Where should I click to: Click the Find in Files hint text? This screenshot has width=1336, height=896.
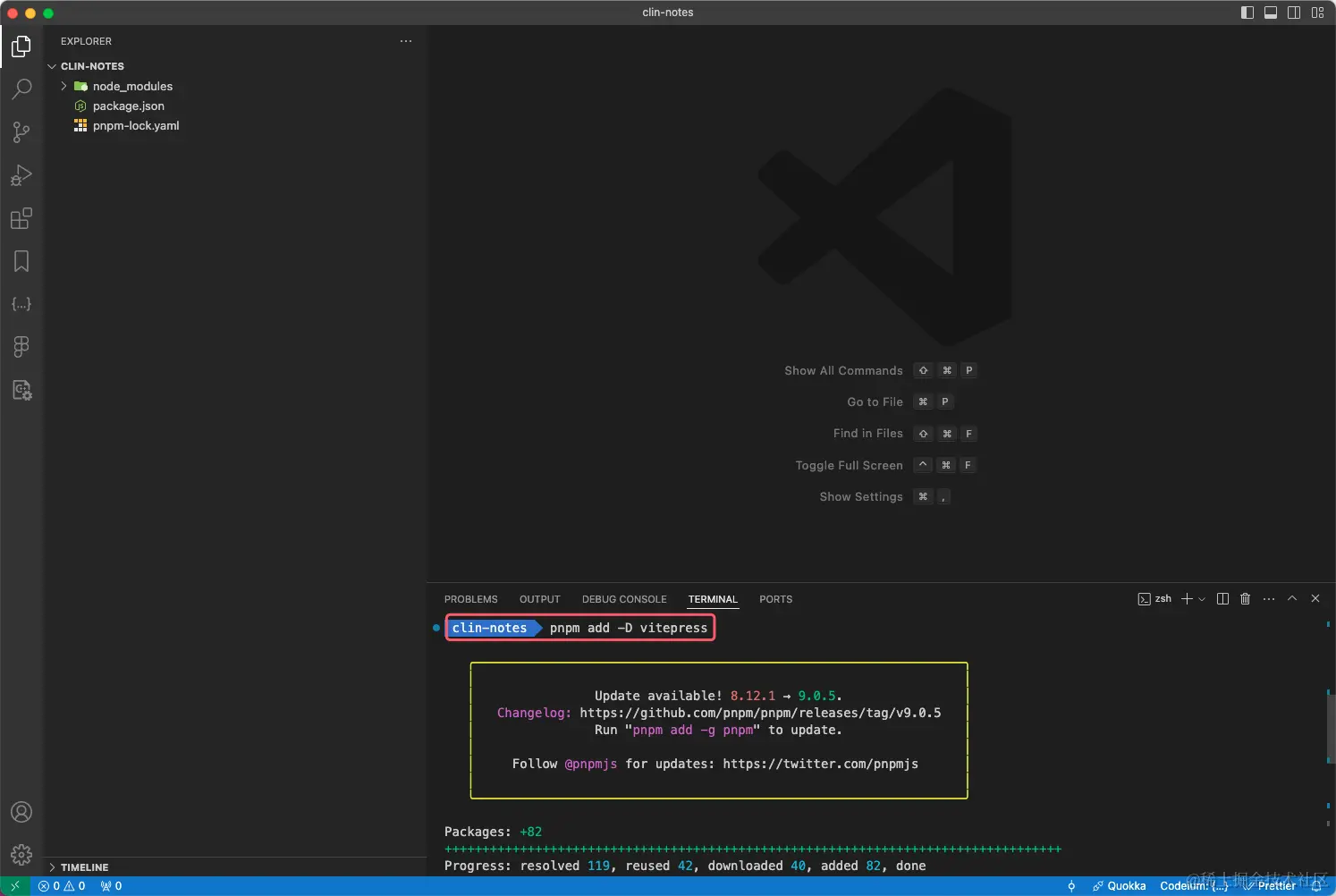point(867,433)
